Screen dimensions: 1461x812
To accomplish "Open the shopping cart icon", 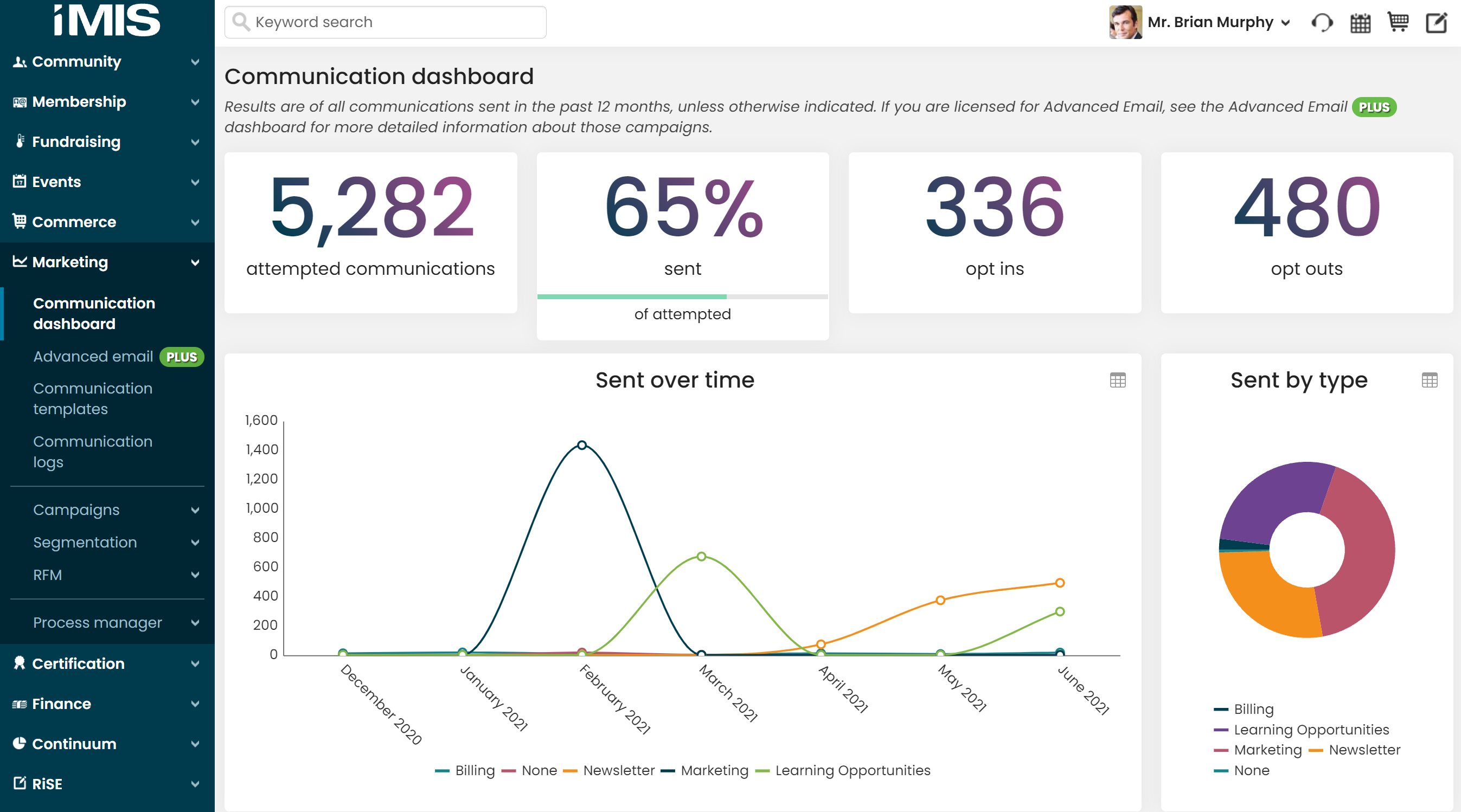I will point(1398,23).
